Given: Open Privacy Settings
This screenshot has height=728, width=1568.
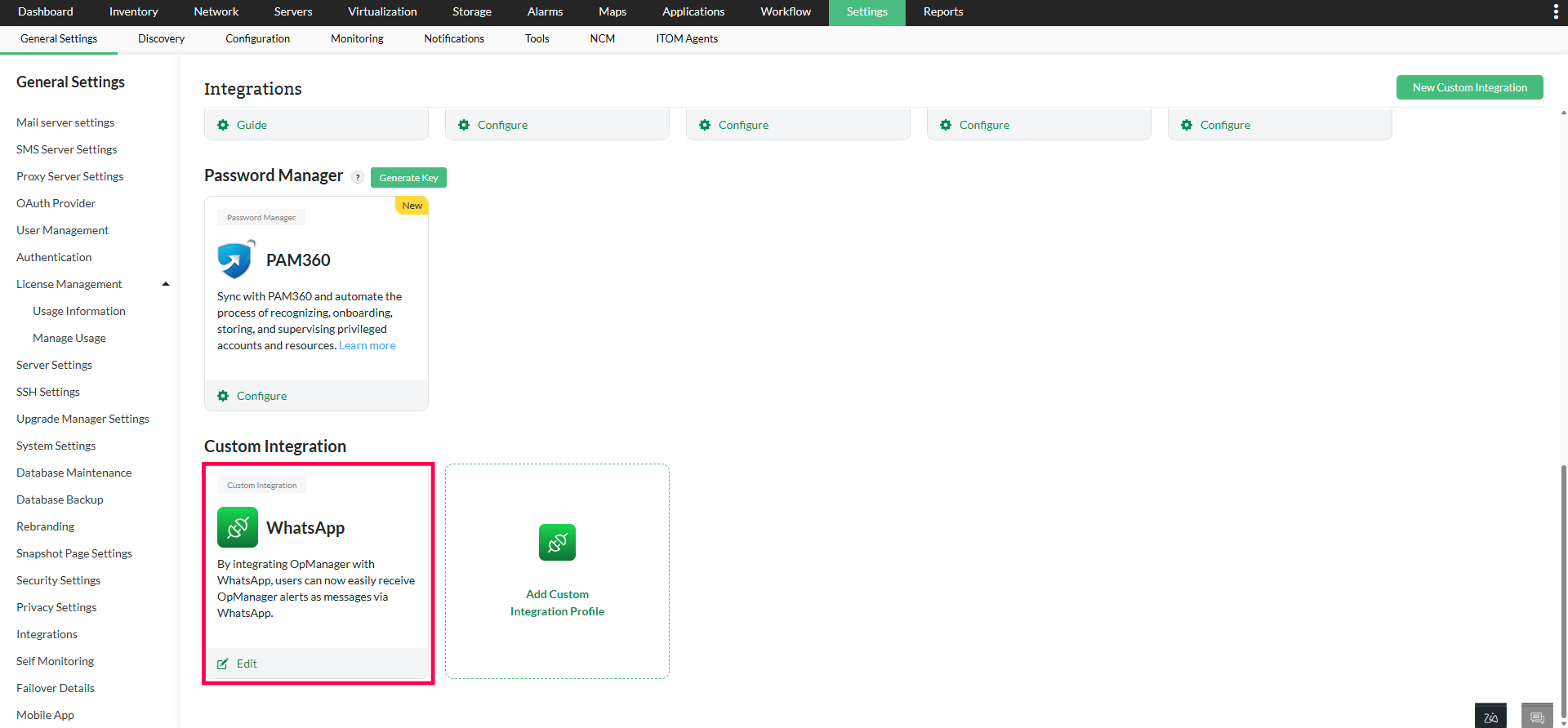Looking at the screenshot, I should 56,607.
